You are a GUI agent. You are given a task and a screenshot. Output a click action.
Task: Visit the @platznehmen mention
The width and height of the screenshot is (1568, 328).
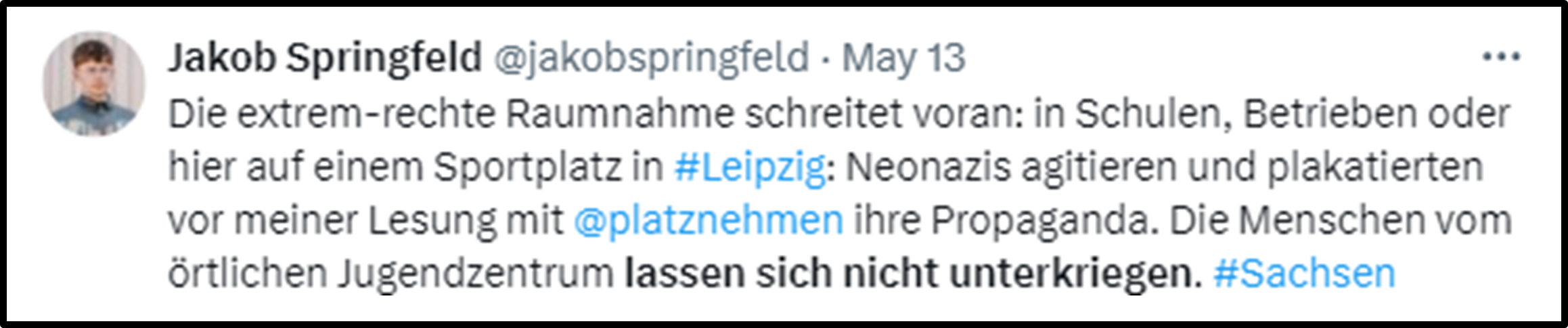[x=708, y=220]
